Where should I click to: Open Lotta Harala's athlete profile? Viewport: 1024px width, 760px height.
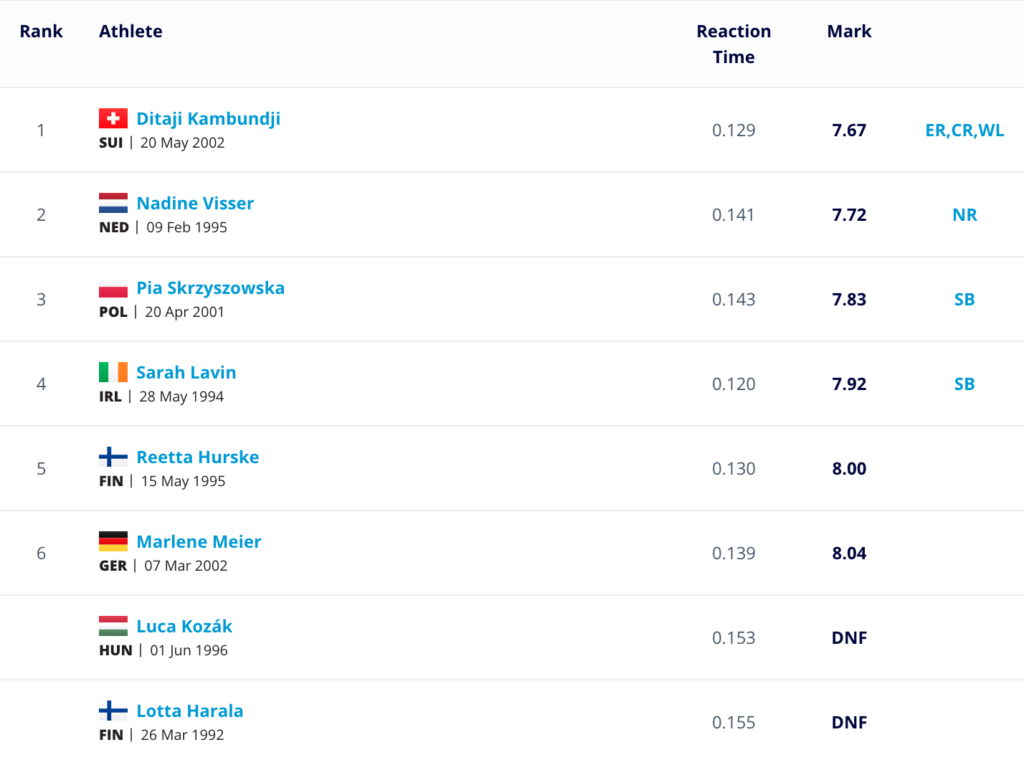189,711
